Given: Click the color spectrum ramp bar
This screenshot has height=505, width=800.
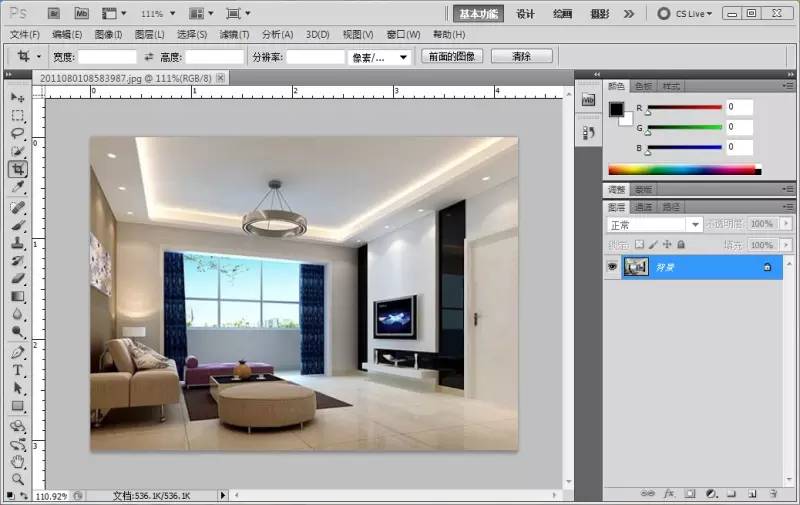Looking at the screenshot, I should click(682, 170).
